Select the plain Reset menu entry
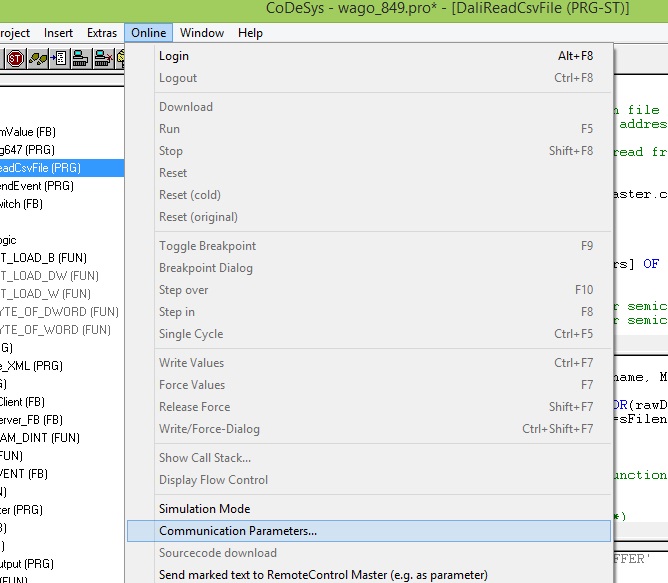This screenshot has width=668, height=583. (369, 173)
